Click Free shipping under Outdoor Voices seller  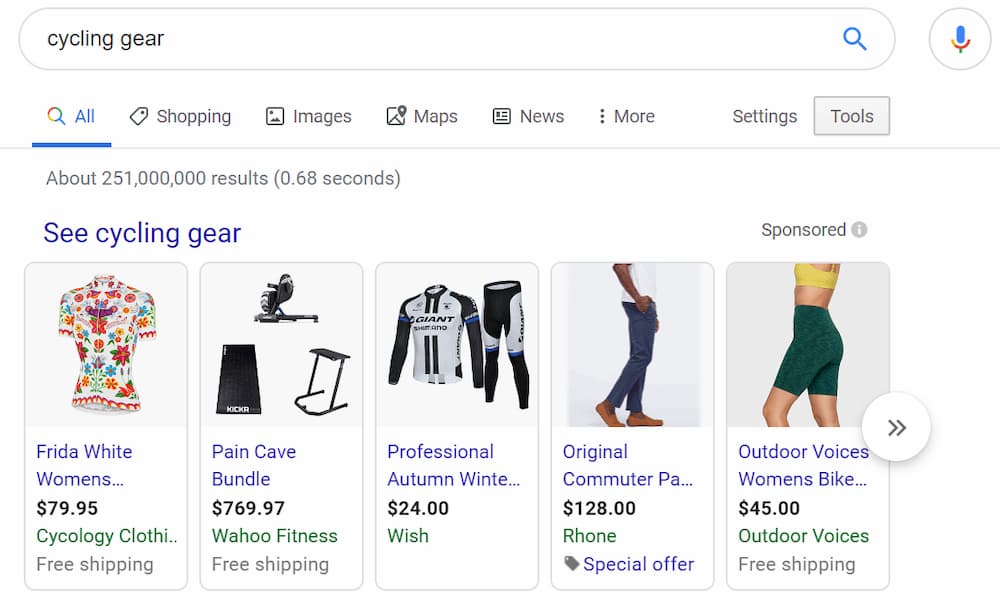tap(797, 564)
